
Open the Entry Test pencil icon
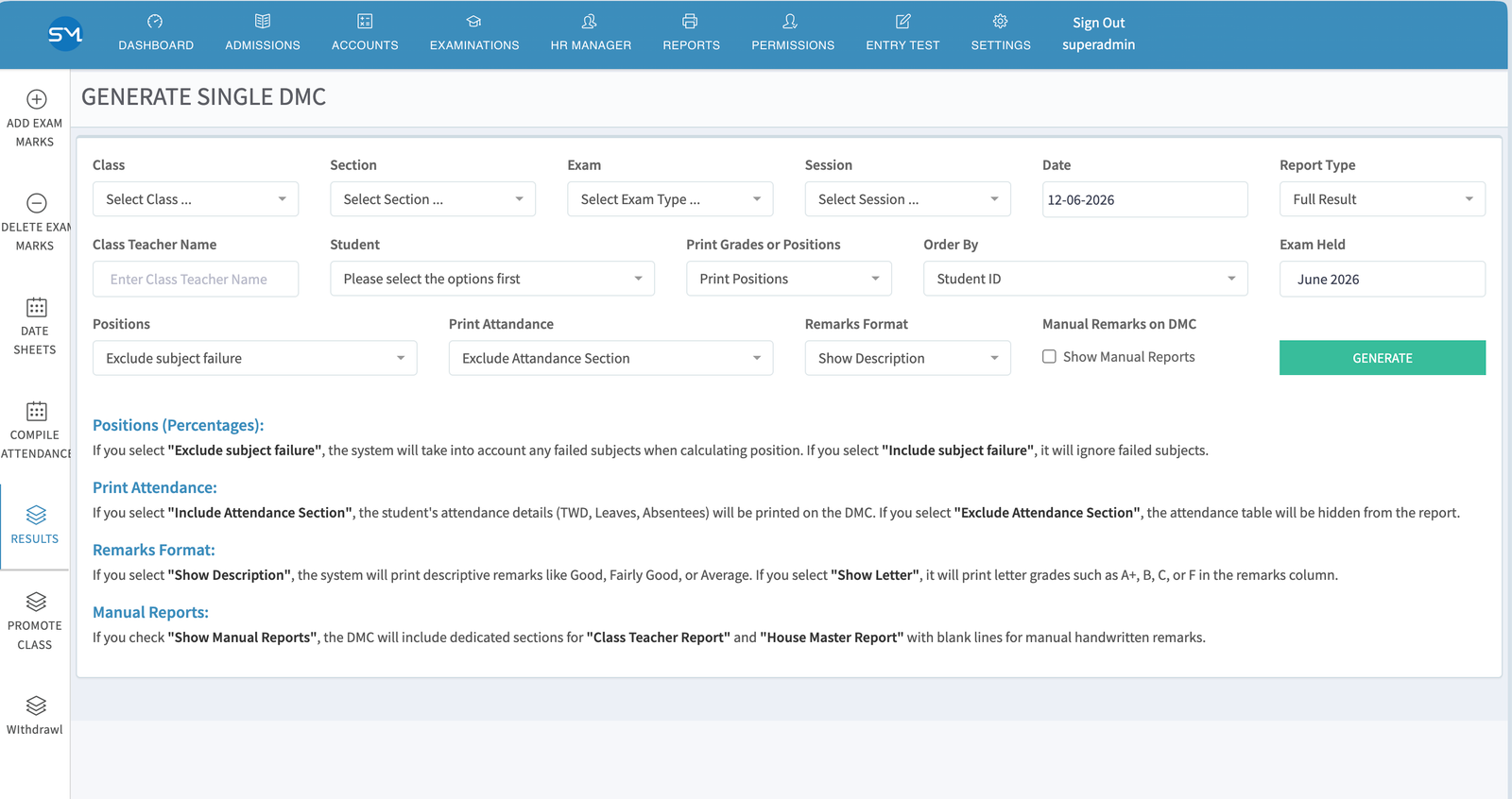[903, 21]
